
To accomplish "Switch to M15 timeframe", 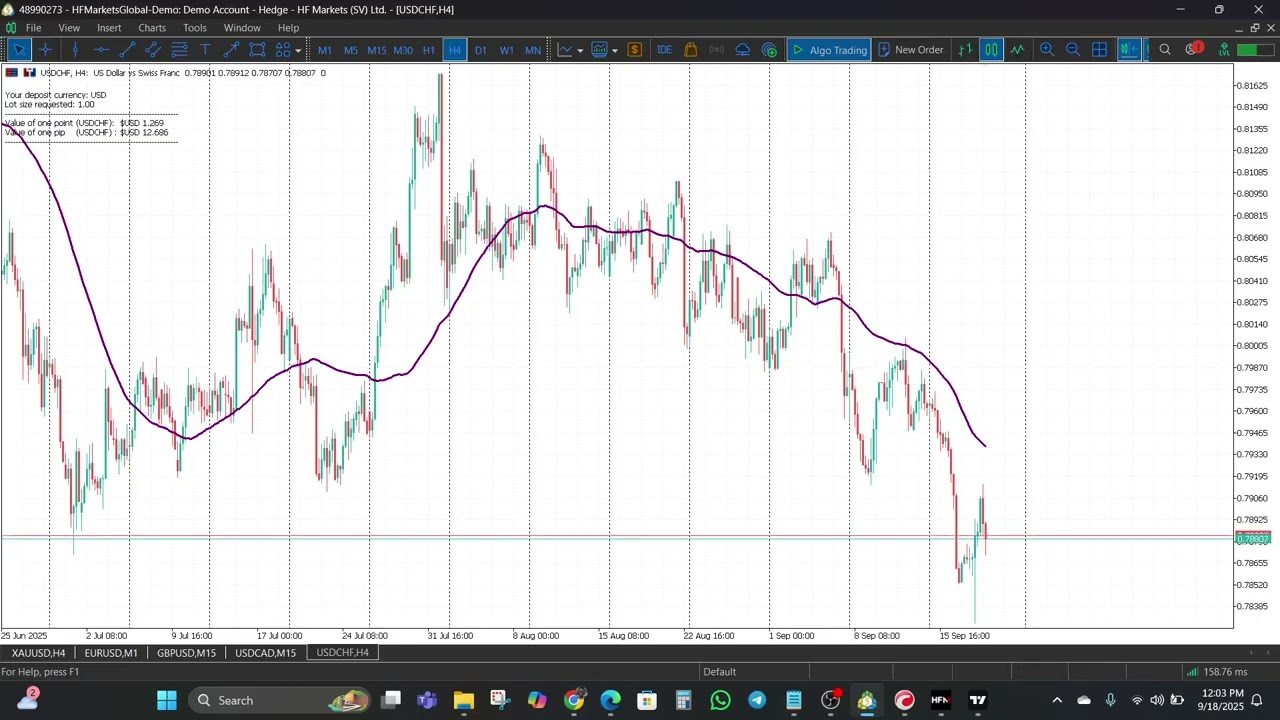I will 377,50.
